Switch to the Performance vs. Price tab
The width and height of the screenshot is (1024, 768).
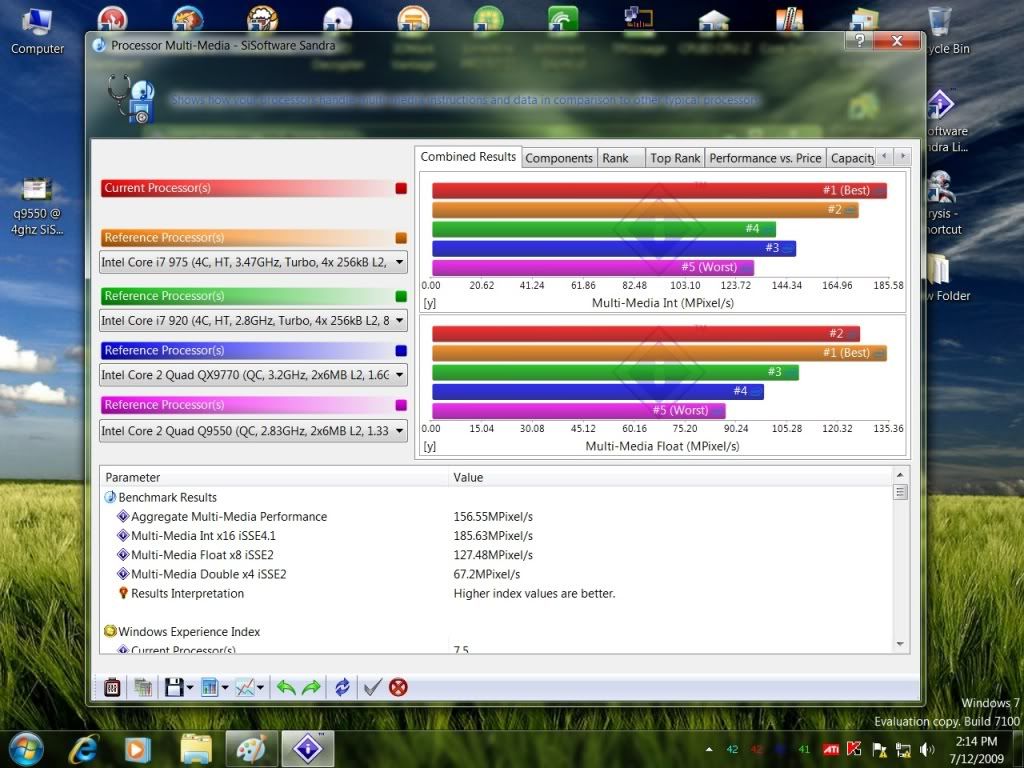[x=765, y=158]
